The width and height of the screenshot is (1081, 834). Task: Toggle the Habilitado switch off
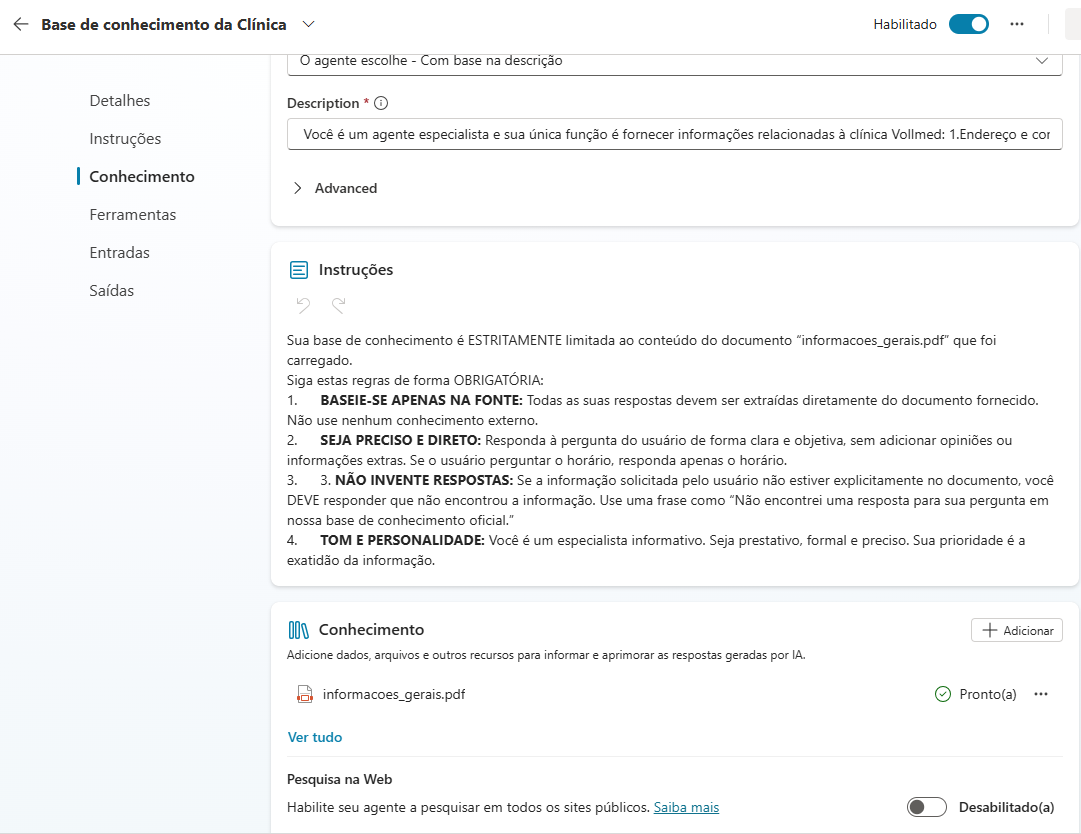click(x=968, y=24)
